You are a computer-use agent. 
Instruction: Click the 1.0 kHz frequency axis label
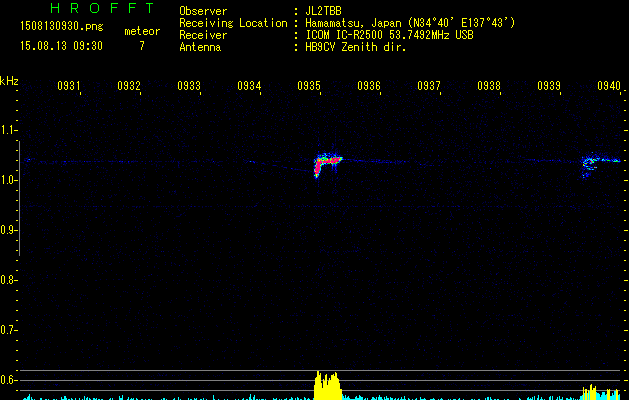click(10, 180)
